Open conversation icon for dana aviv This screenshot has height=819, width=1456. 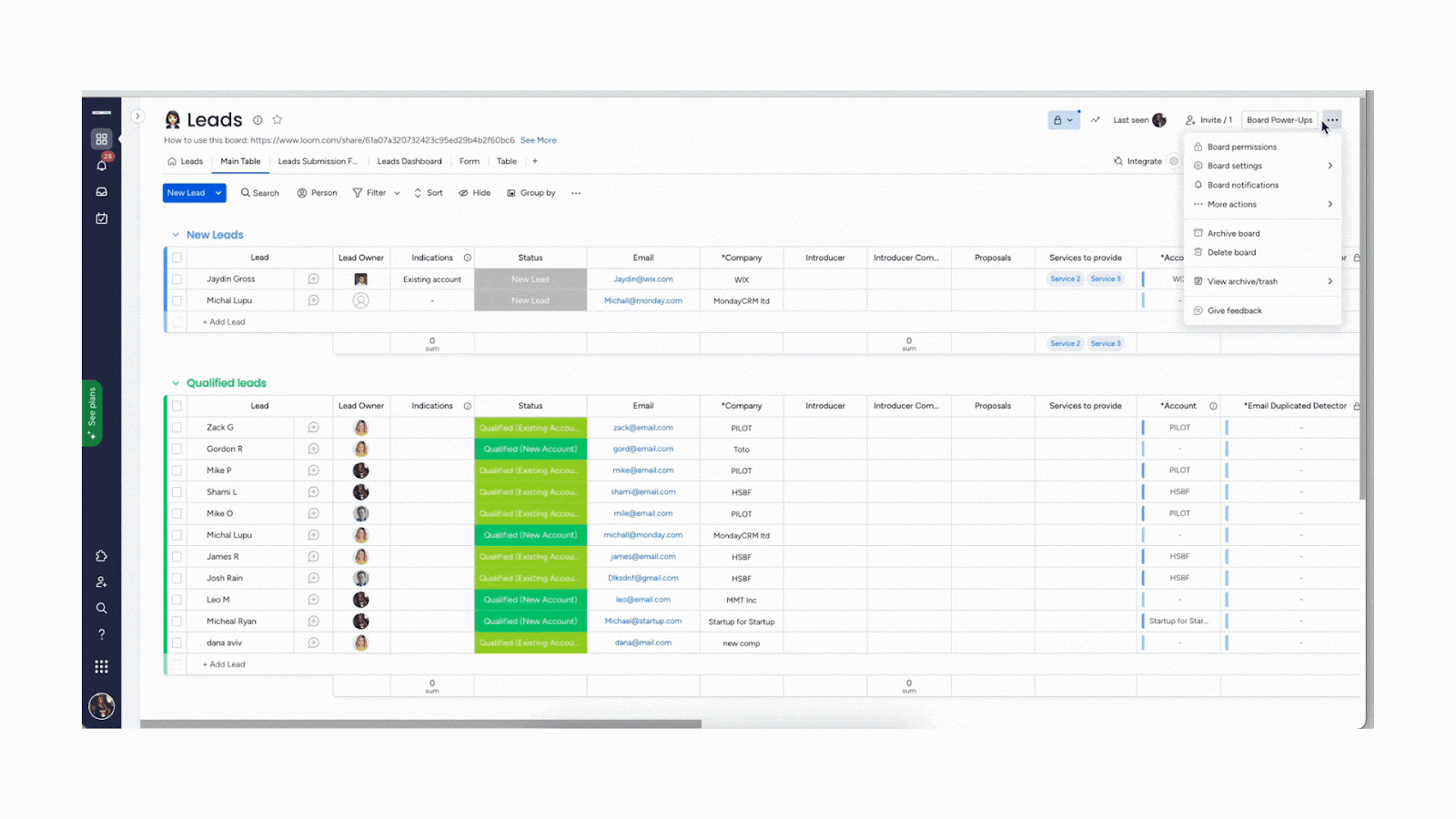click(314, 642)
